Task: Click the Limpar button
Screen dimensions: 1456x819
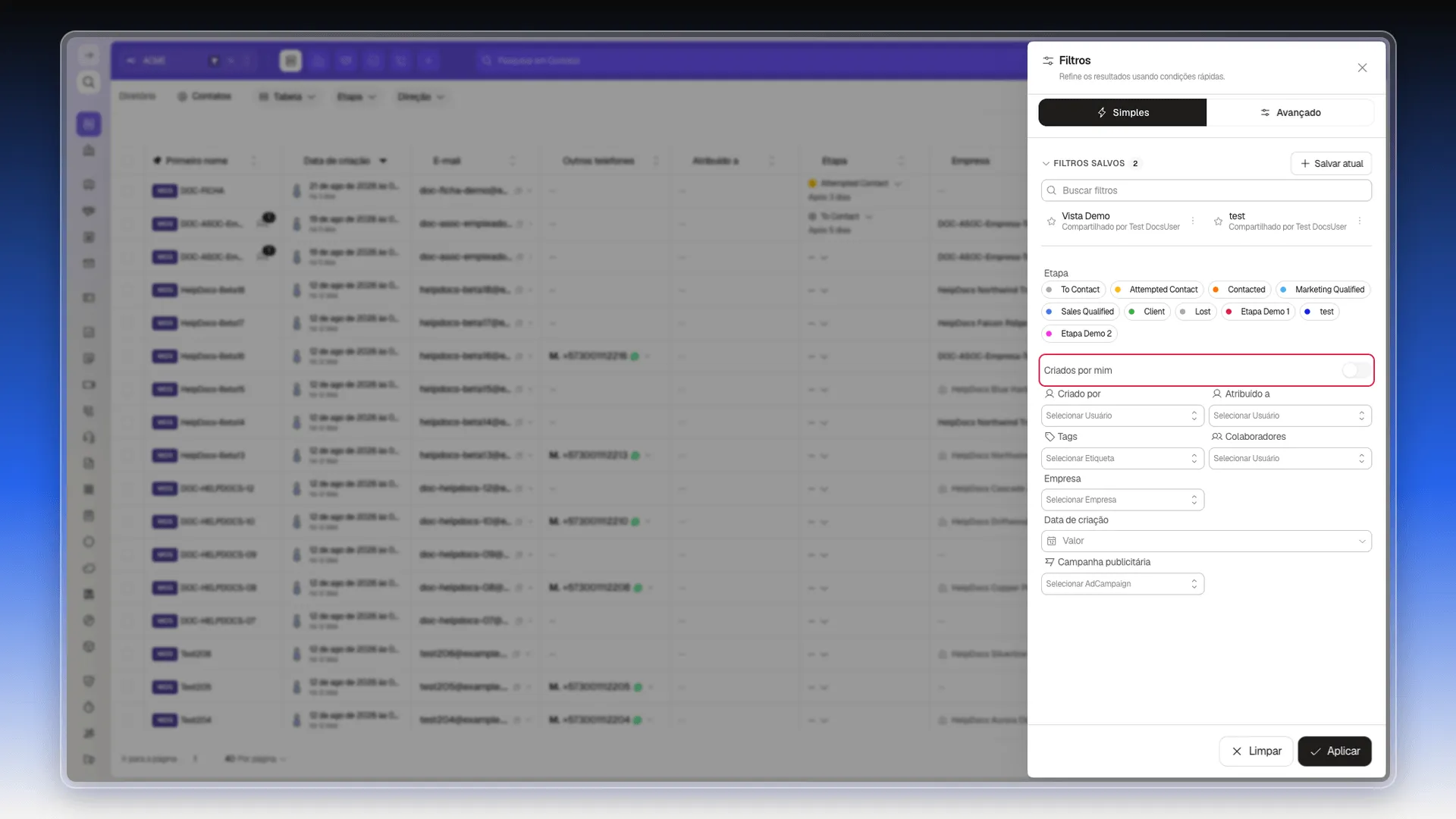Action: pyautogui.click(x=1256, y=751)
